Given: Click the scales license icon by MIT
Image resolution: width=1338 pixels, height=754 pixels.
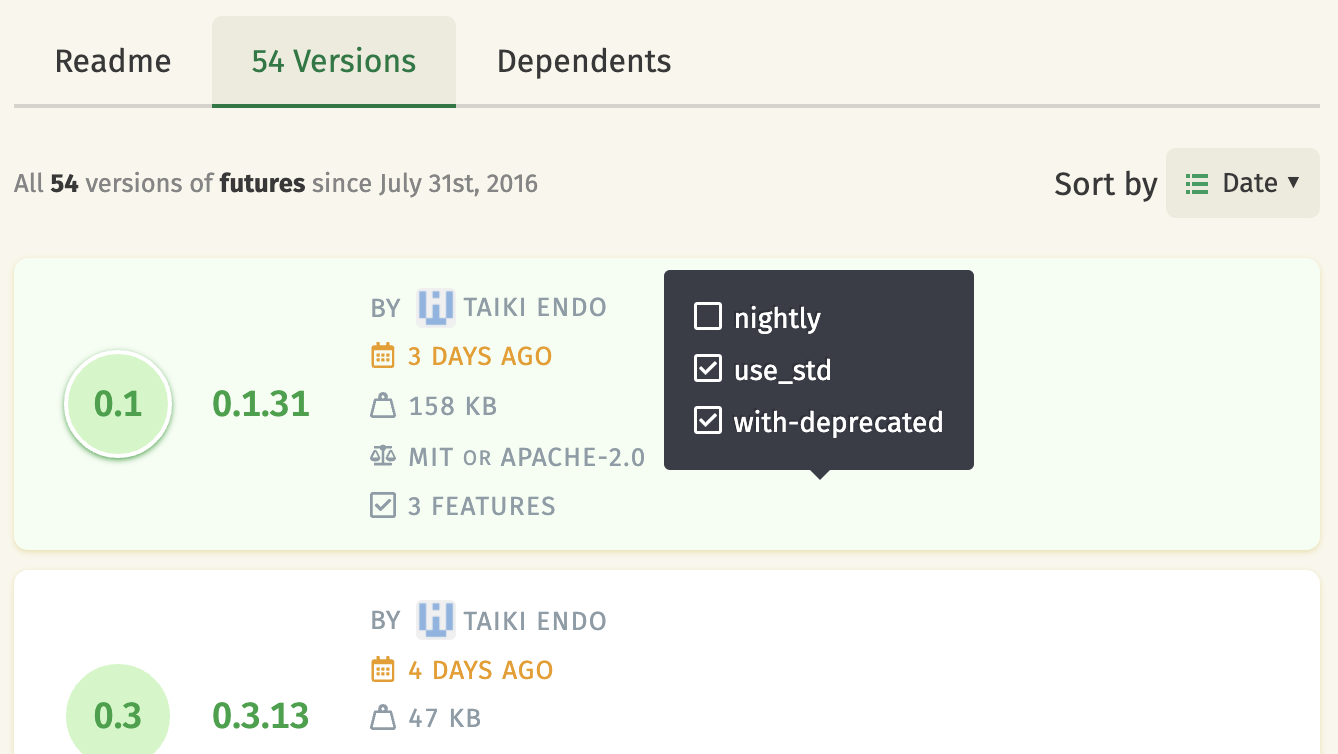Looking at the screenshot, I should [x=383, y=457].
